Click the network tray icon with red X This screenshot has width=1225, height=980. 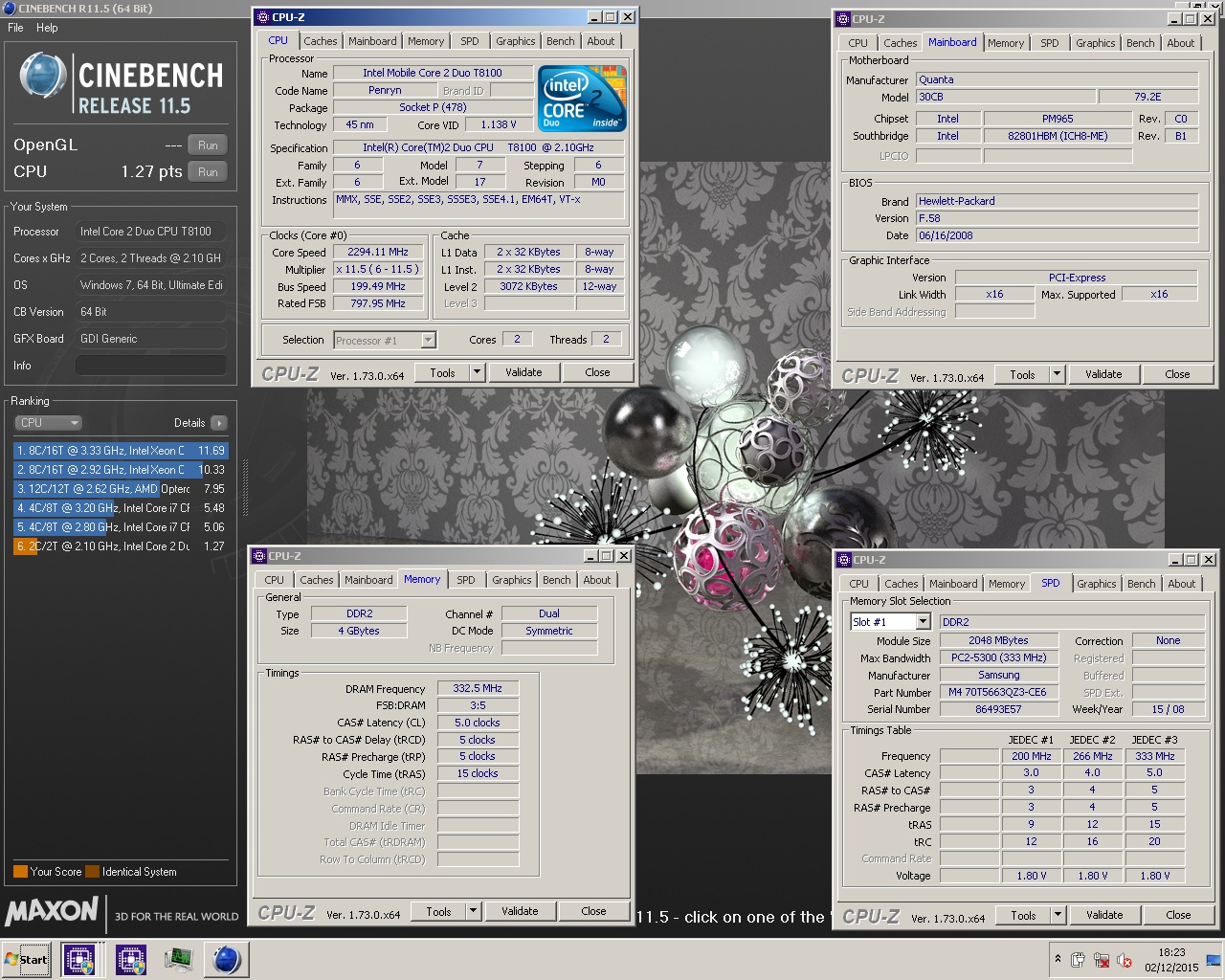coord(1102,960)
